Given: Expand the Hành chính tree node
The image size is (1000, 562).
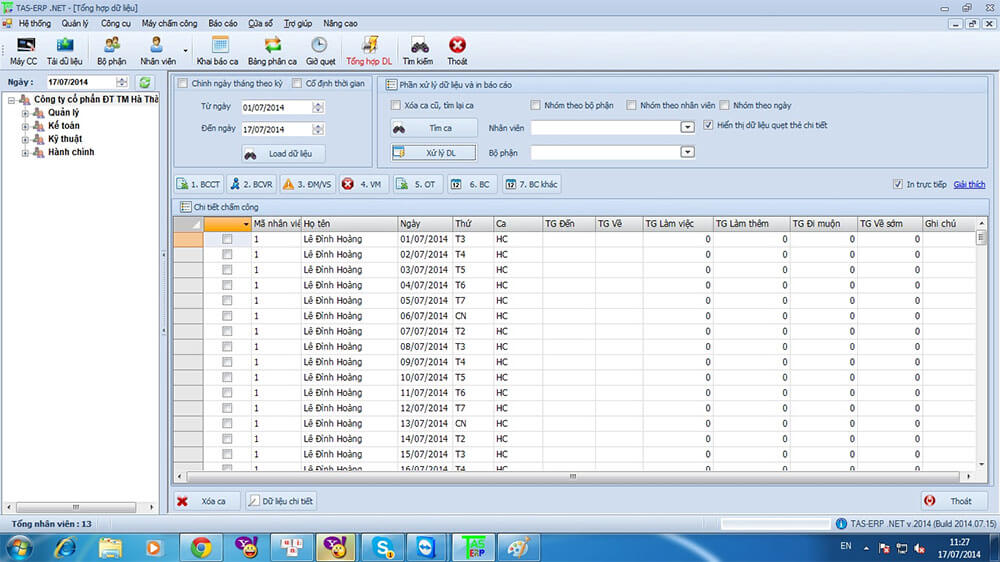Looking at the screenshot, I should (x=25, y=152).
